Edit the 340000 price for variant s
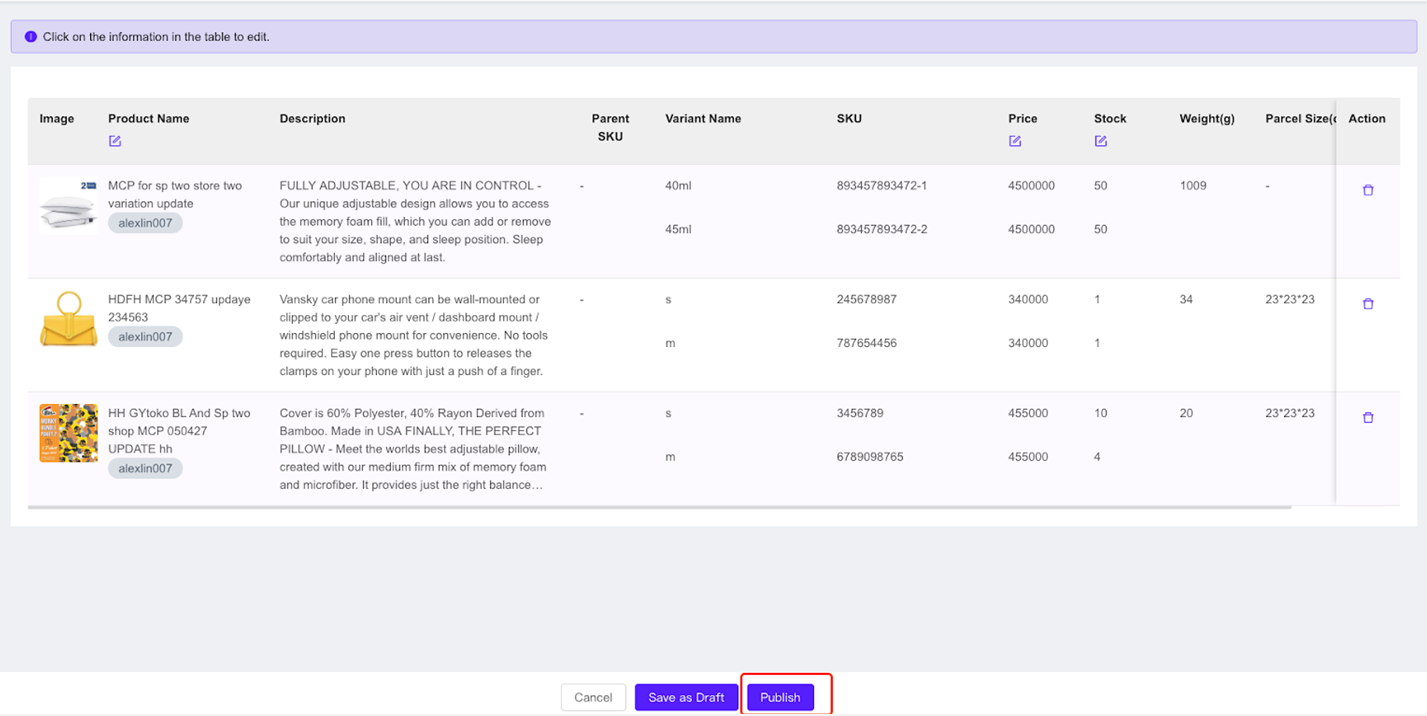Image resolution: width=1427 pixels, height=716 pixels. tap(1028, 300)
